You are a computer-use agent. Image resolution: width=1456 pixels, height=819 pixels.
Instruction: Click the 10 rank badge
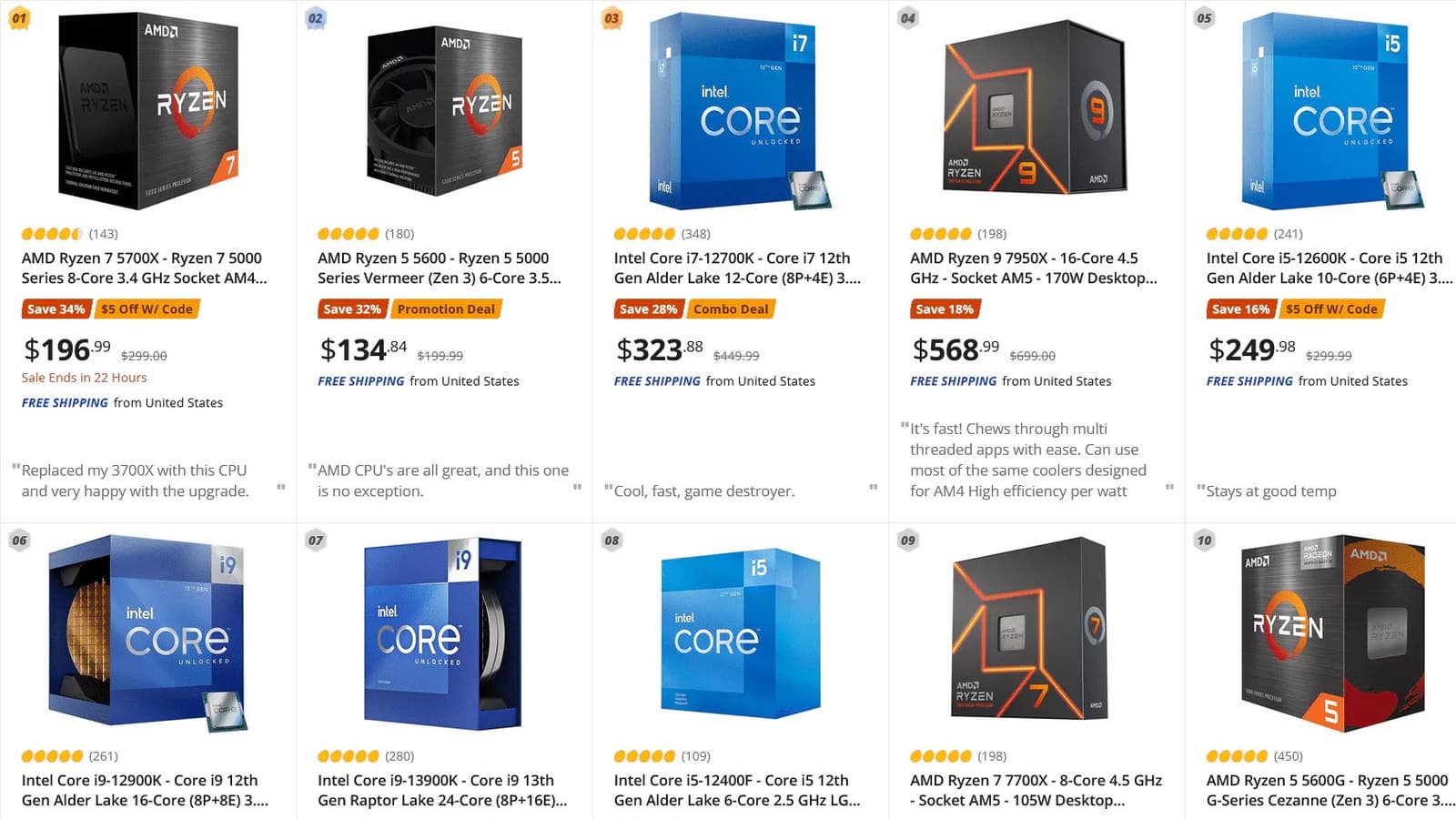coord(1204,541)
